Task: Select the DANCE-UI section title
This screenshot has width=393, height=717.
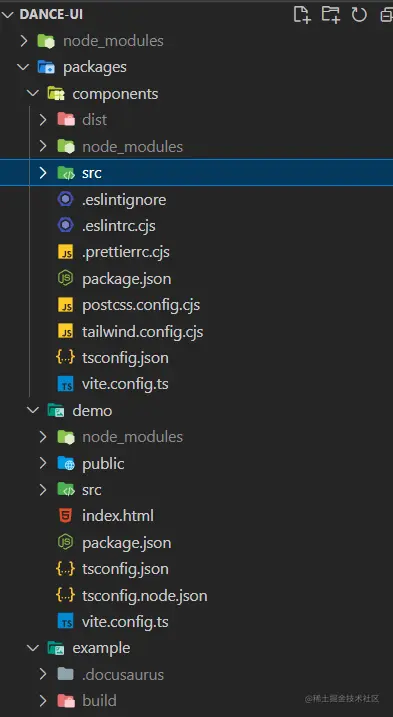Action: [51, 15]
